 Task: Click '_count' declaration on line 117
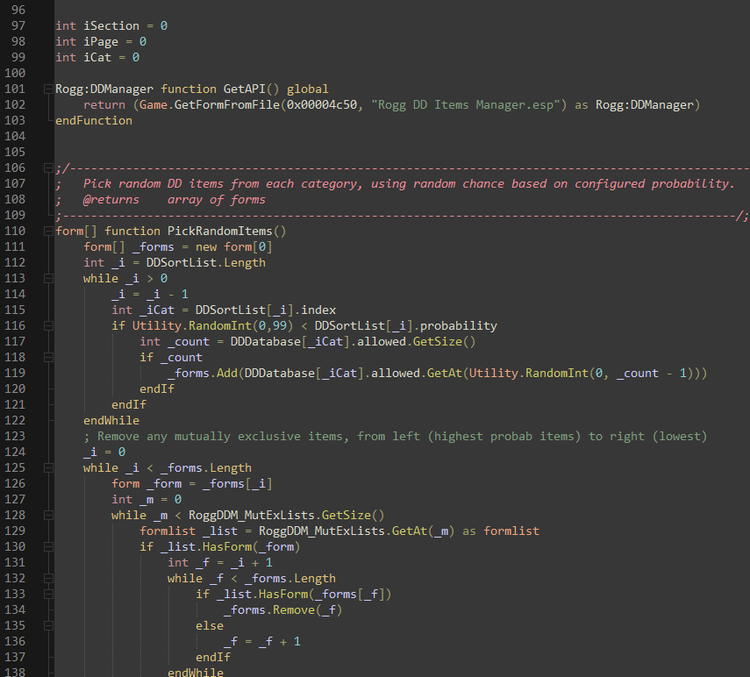point(188,342)
